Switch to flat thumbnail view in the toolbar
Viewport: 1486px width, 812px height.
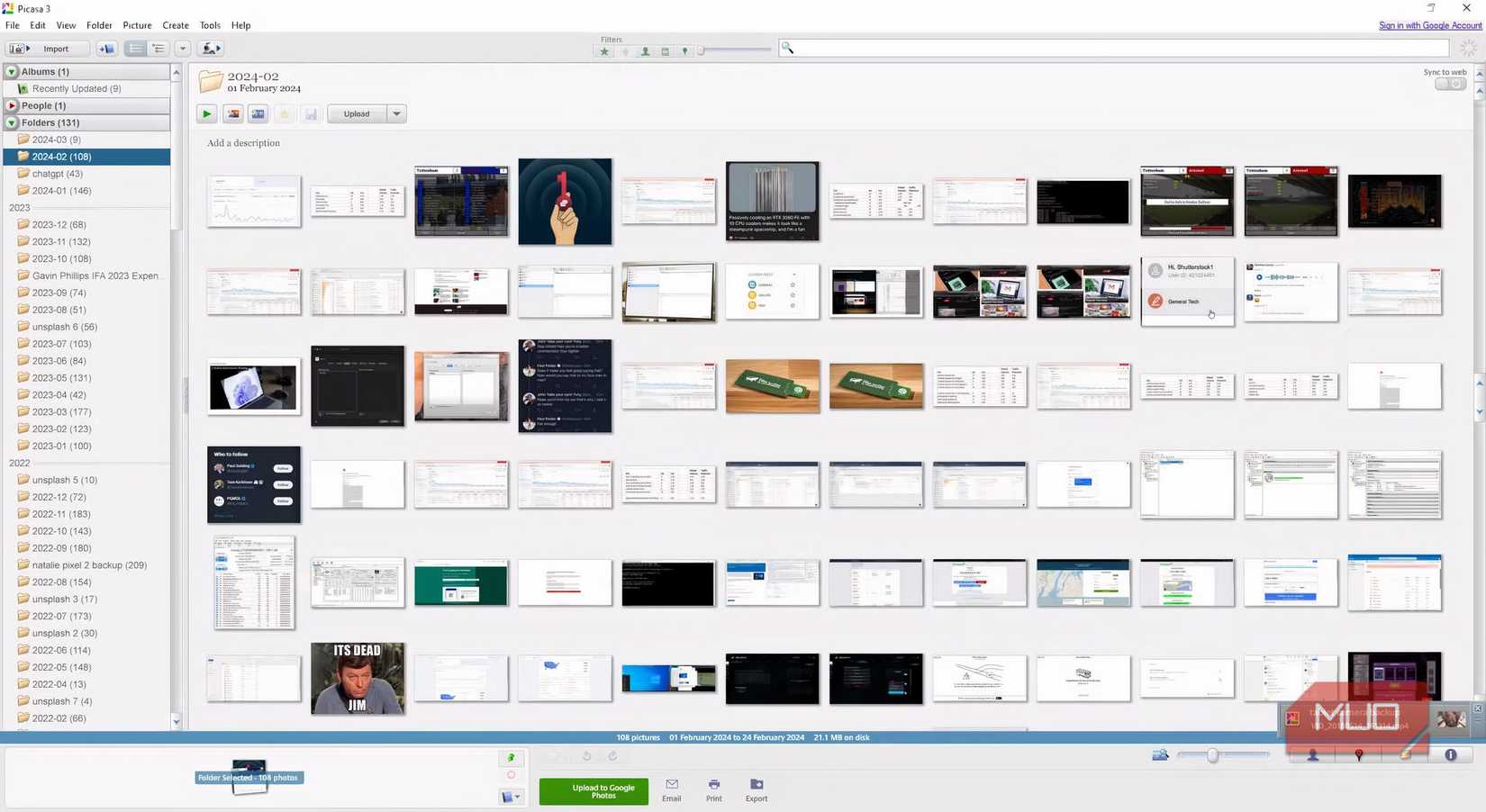point(136,48)
